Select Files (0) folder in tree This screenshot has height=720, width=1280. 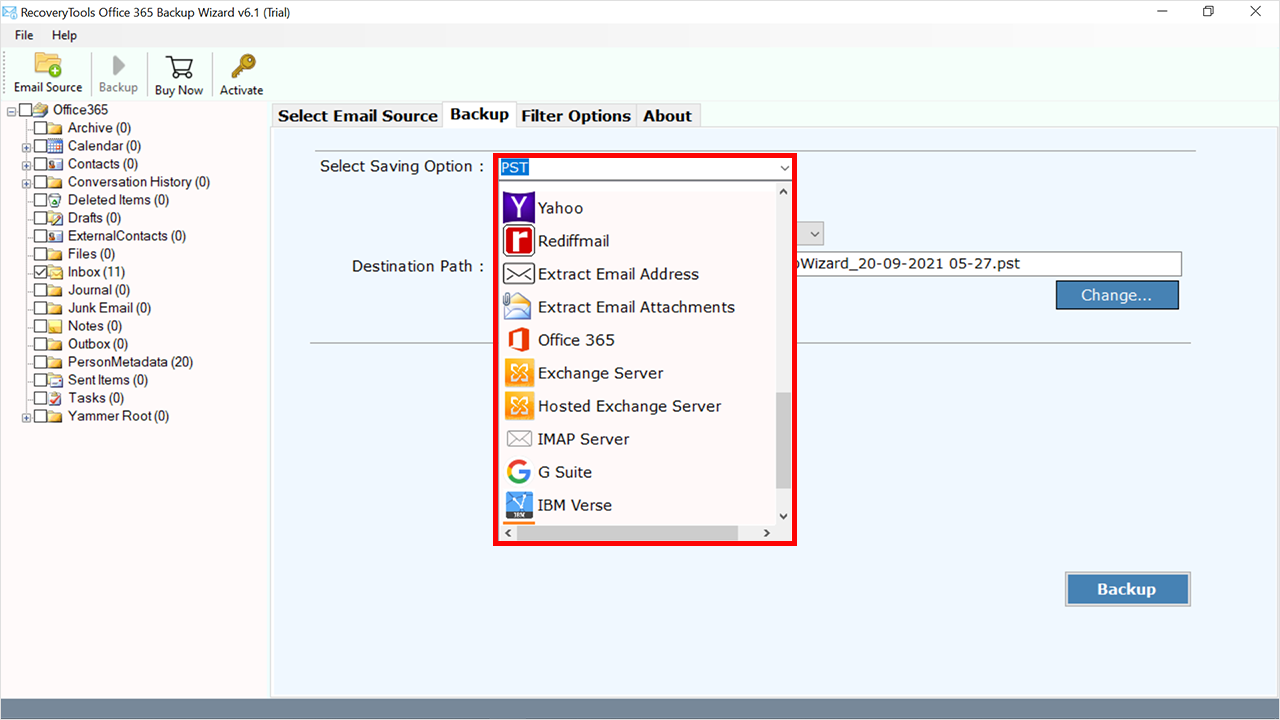pos(91,254)
